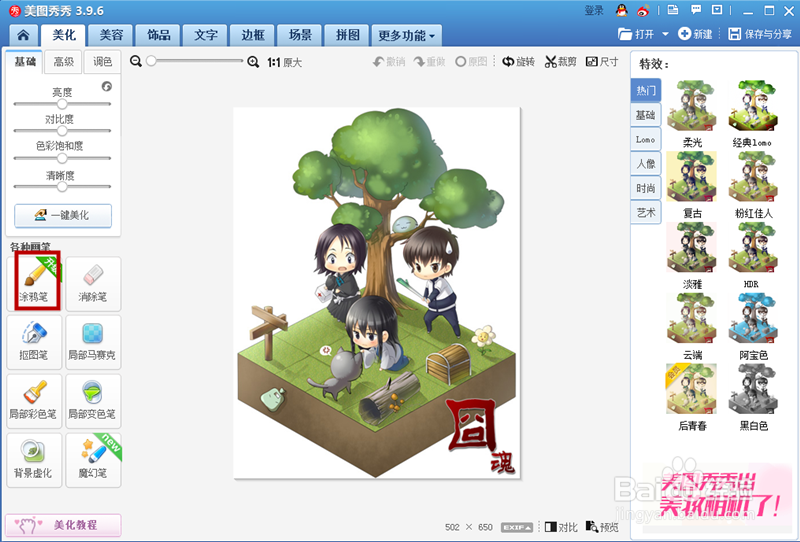Viewport: 800px width, 542px height.
Task: Click the 美化教程 tutorial button
Action: 63,525
